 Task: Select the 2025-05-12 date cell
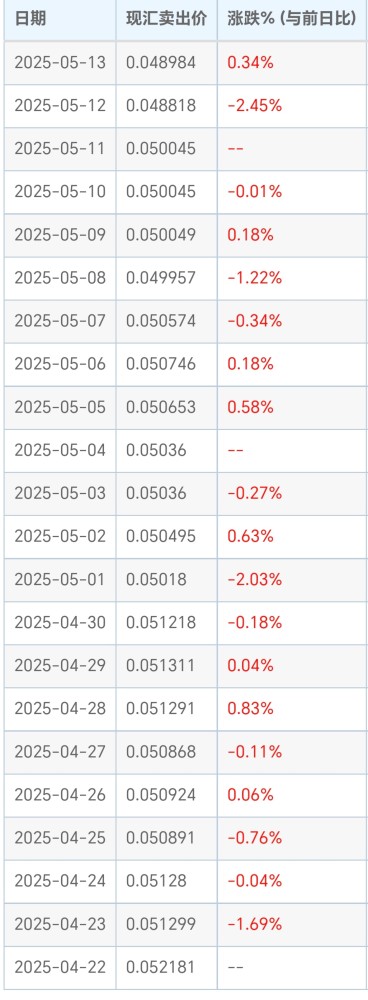60,105
